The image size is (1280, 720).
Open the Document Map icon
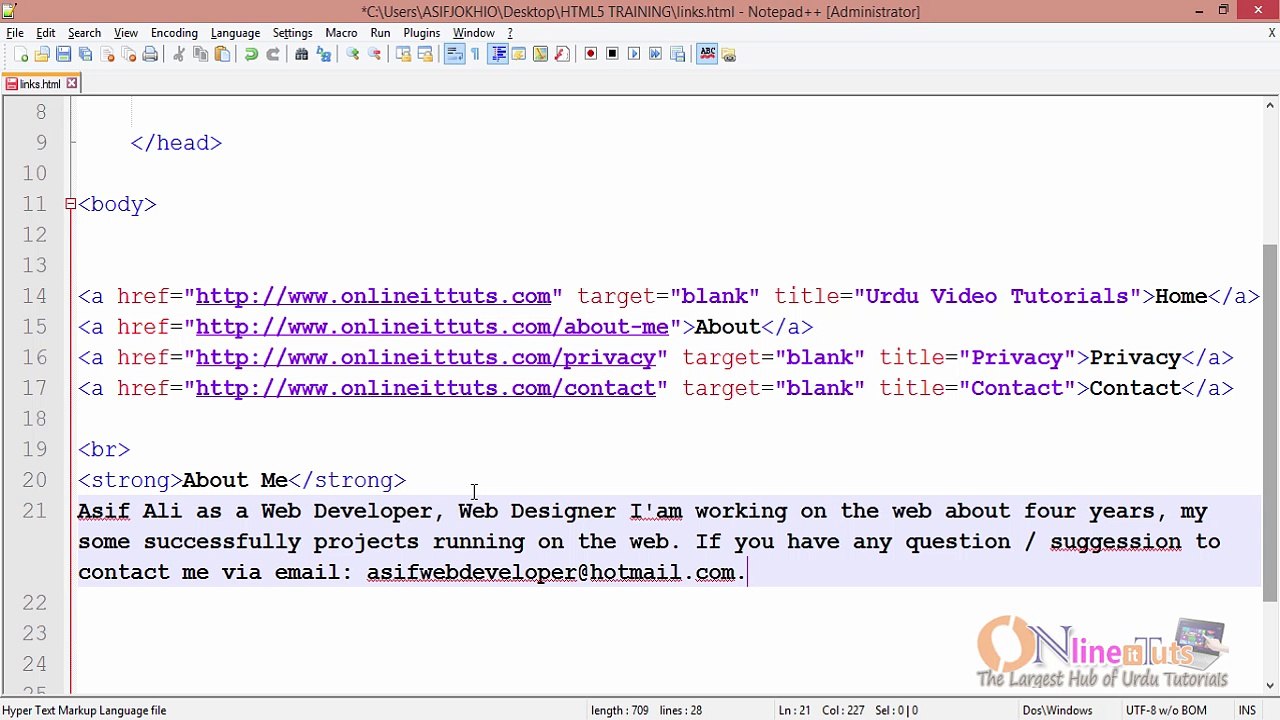click(x=540, y=54)
